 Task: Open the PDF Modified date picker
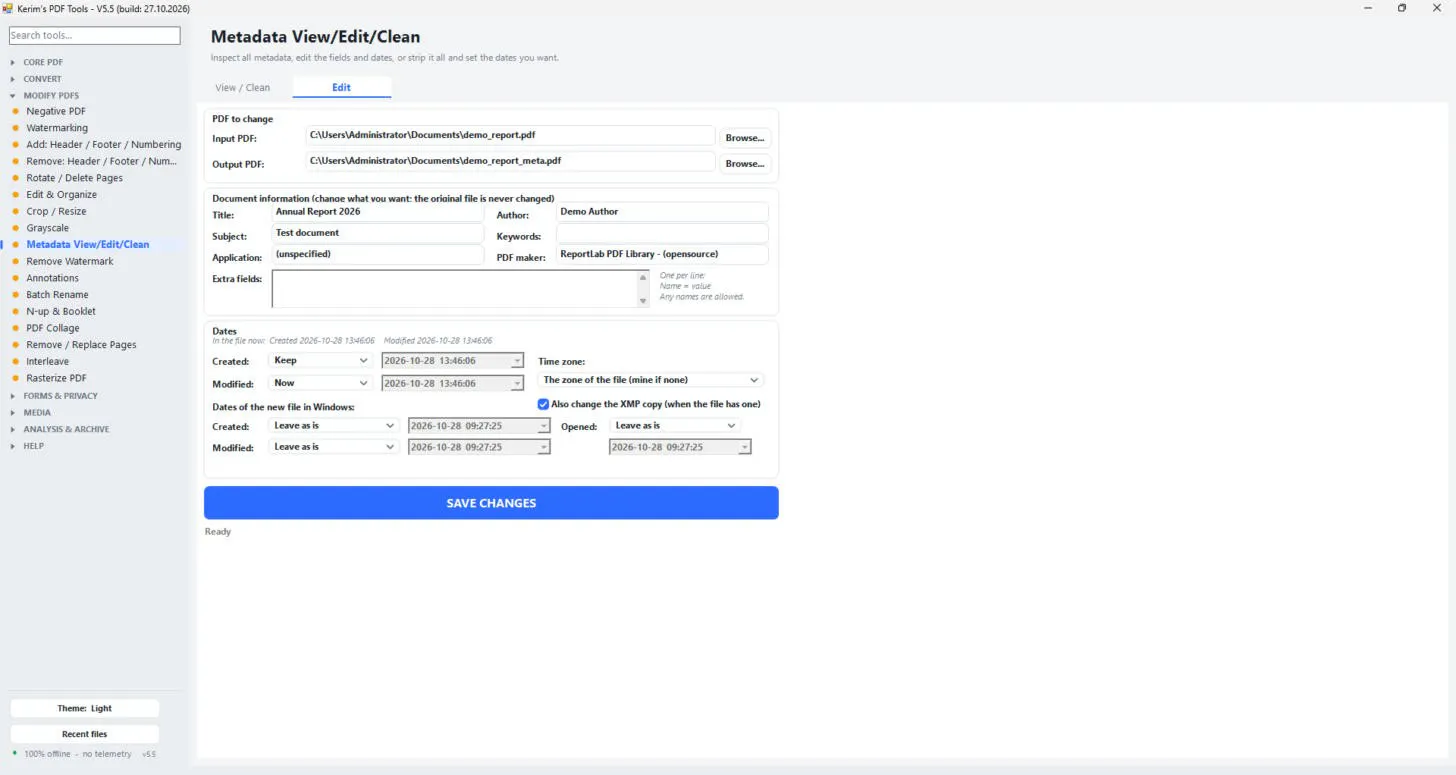[517, 383]
